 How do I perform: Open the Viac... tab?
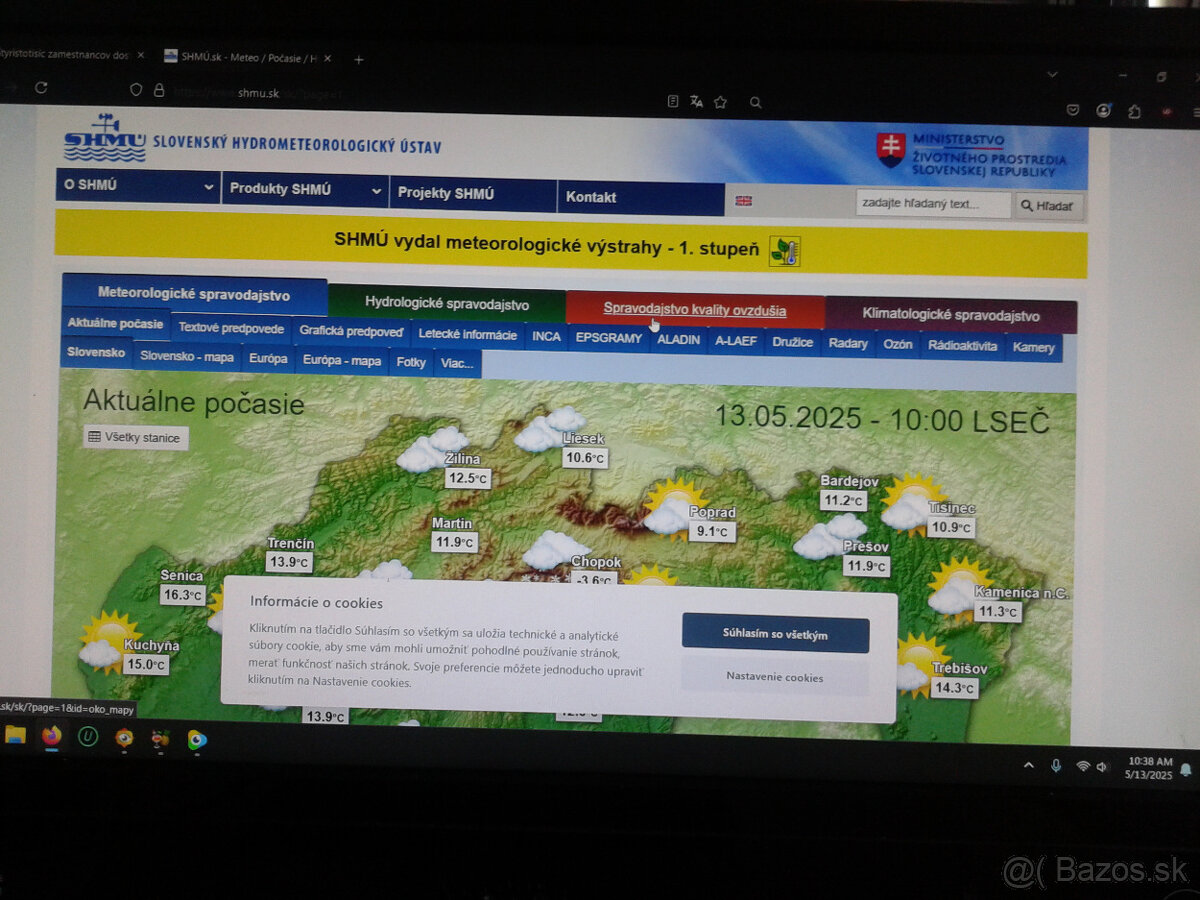(x=457, y=363)
